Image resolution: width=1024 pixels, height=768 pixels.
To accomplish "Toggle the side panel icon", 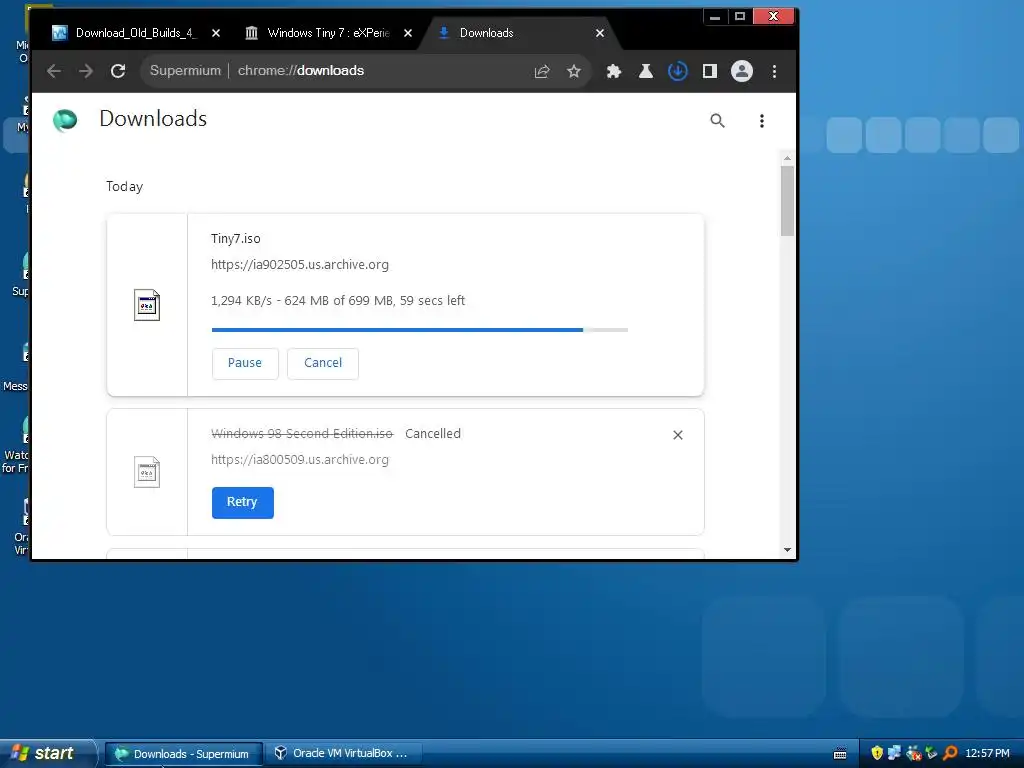I will point(709,71).
